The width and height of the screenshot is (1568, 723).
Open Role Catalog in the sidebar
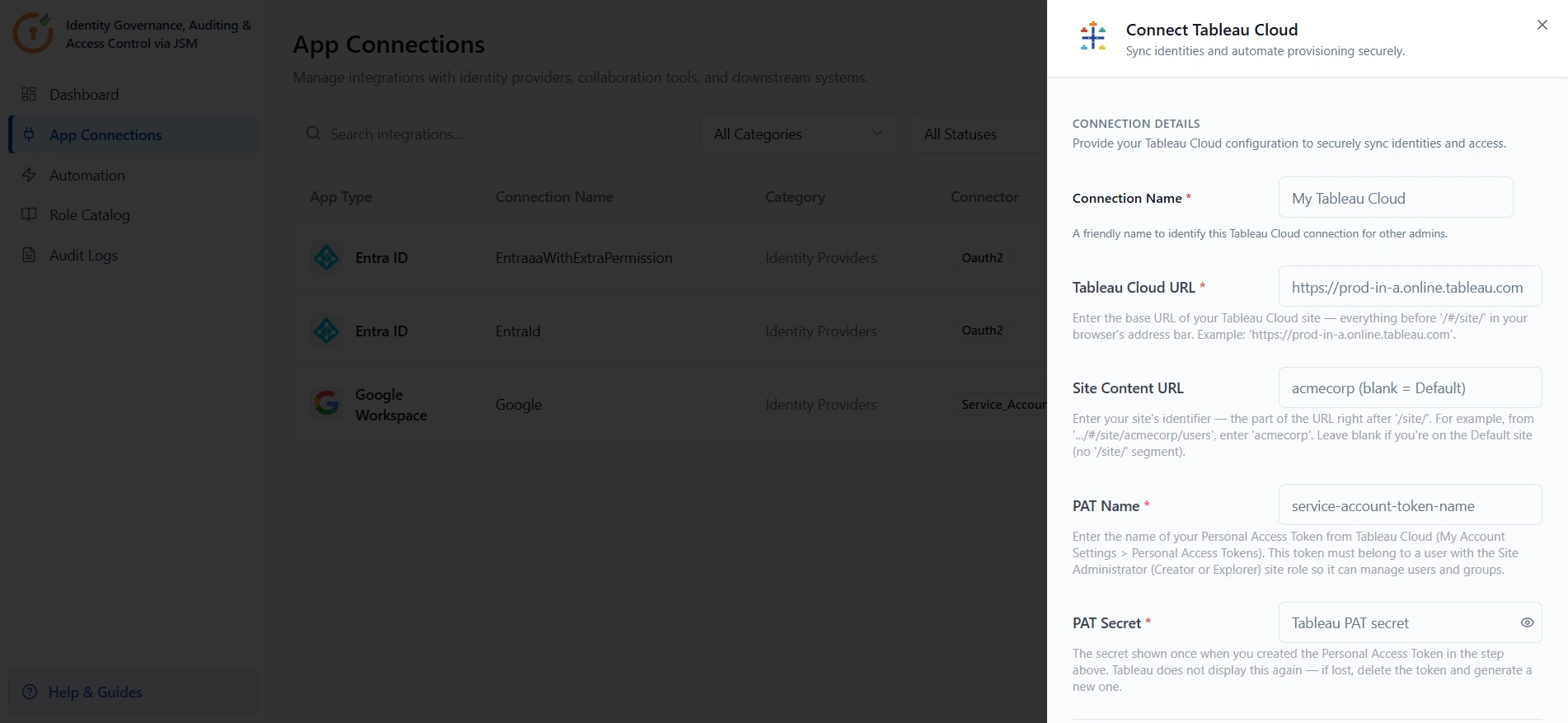[x=134, y=214]
